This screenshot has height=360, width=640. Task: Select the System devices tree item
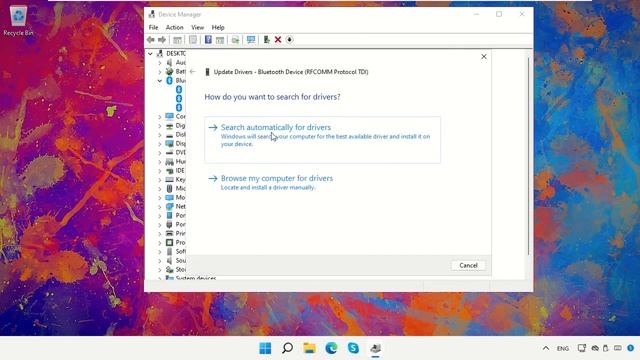click(x=191, y=278)
